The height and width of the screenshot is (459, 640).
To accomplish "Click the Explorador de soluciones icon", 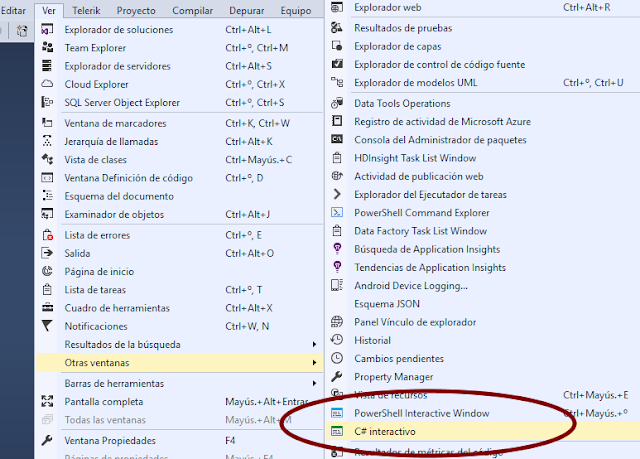I will [x=47, y=29].
